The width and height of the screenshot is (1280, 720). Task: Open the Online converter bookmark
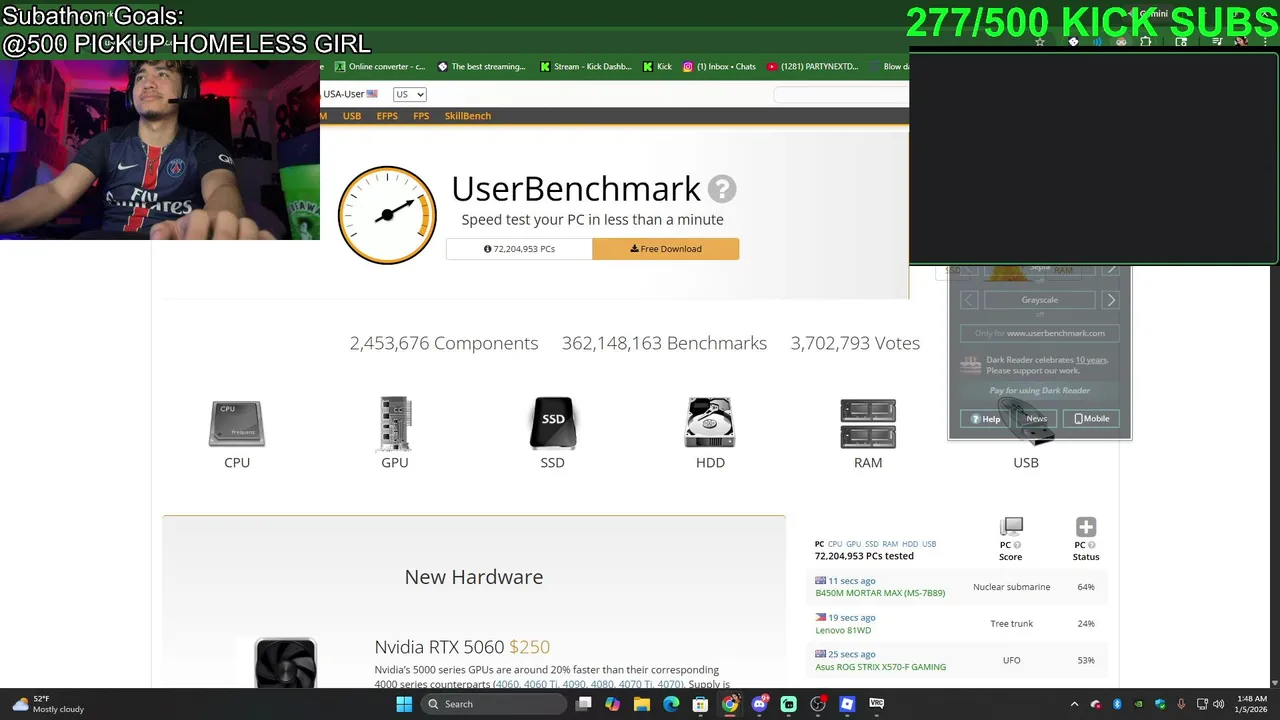379,67
